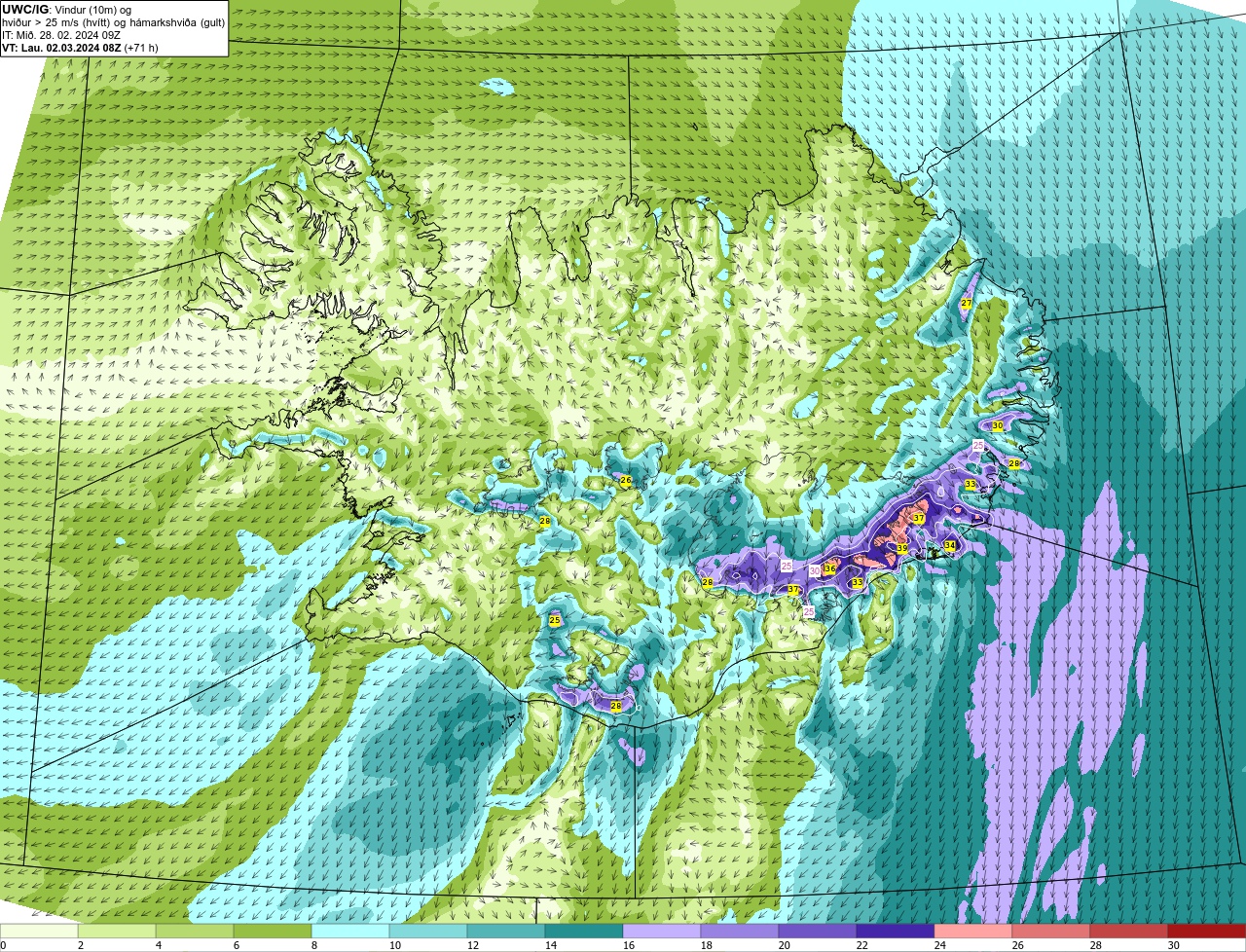Choose the teal 12–14 m/s legend swatch
This screenshot has height=952, width=1246.
pos(506,931)
